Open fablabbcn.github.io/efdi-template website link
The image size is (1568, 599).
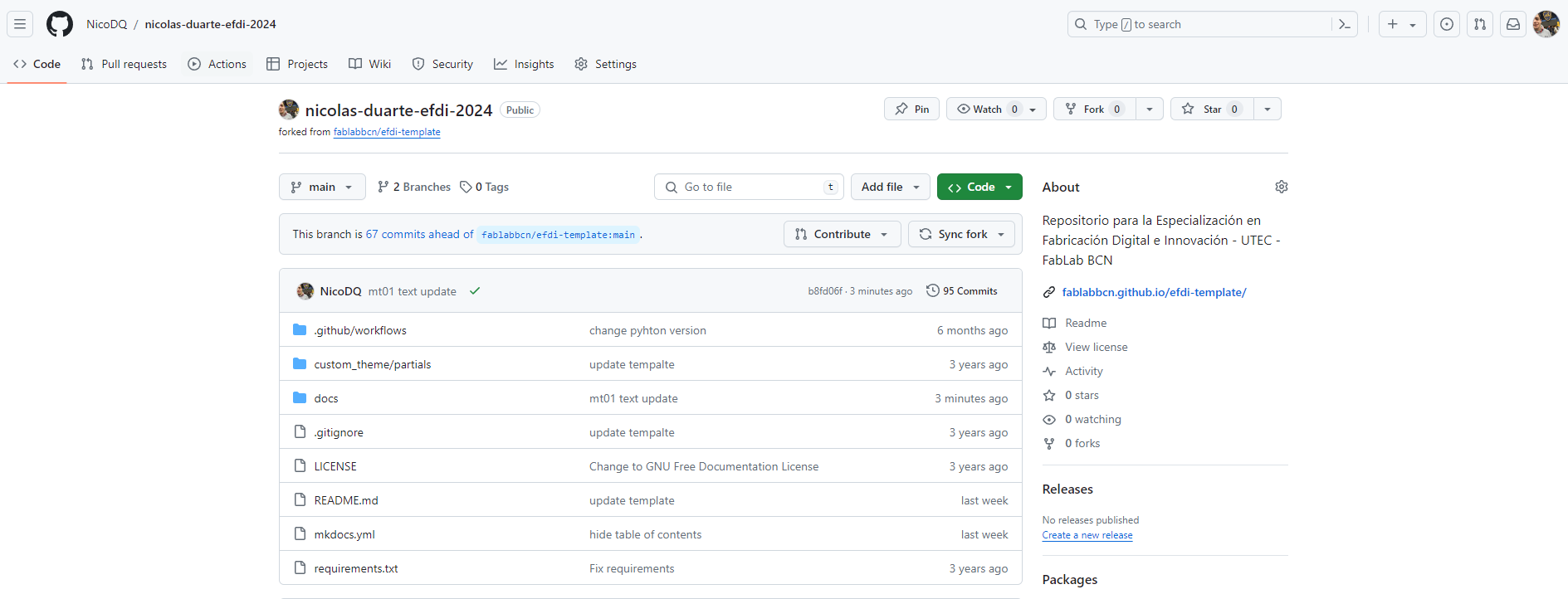[1154, 292]
